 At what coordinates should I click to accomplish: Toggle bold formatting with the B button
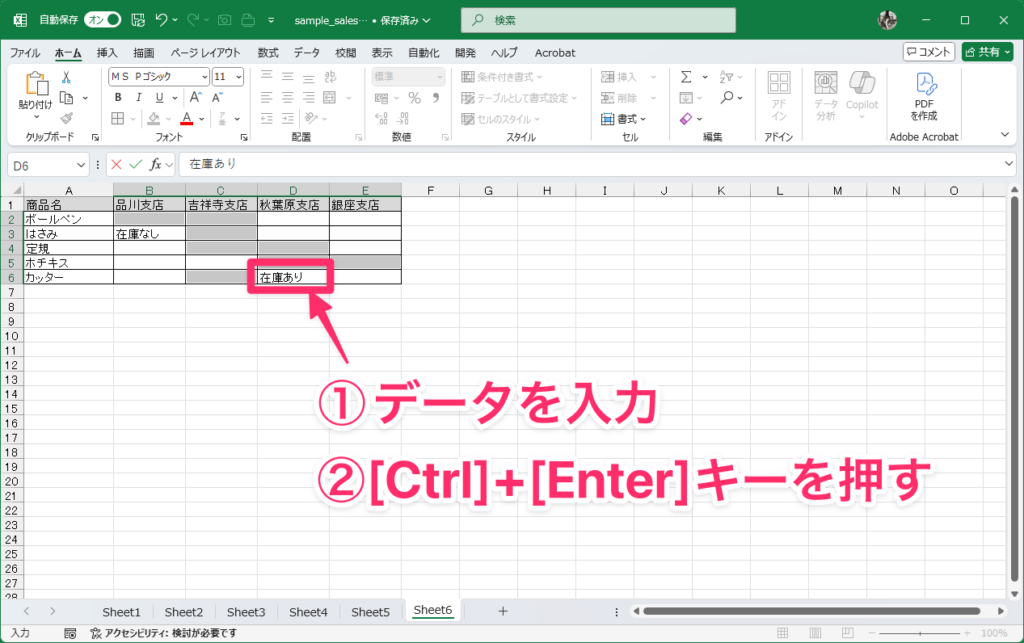(x=117, y=97)
